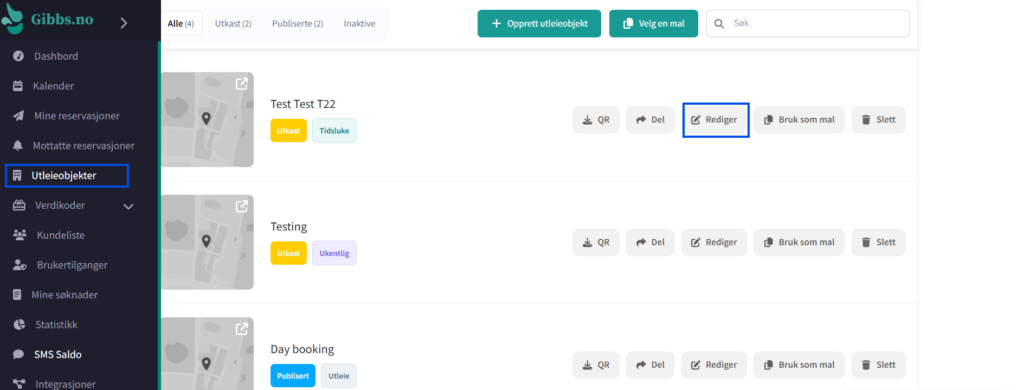Share Test Test T22 with Del
The height and width of the screenshot is (390, 1024).
click(x=650, y=120)
